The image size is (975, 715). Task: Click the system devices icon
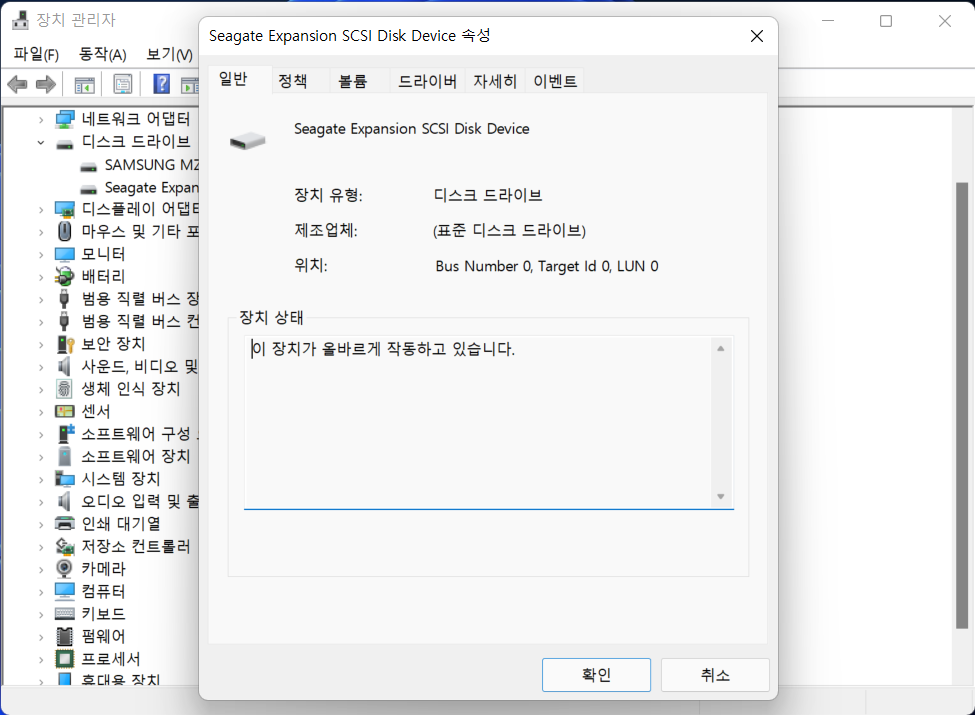click(65, 478)
